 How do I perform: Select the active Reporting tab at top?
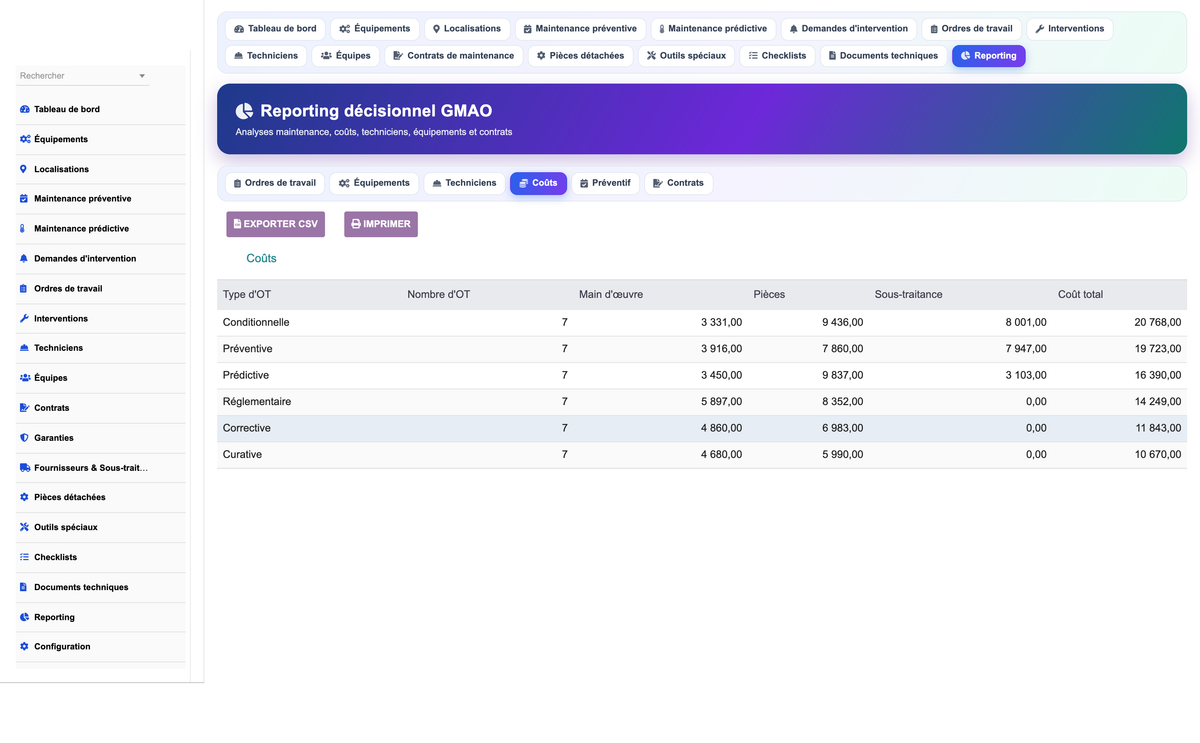[988, 56]
